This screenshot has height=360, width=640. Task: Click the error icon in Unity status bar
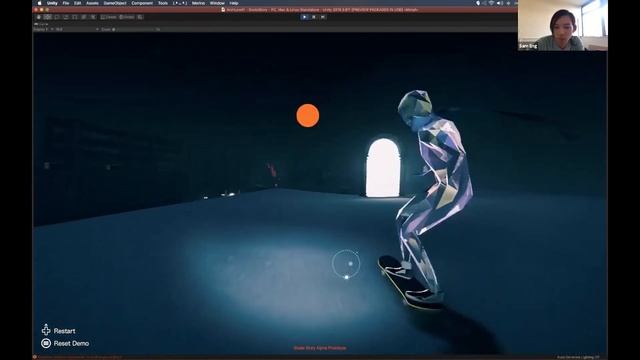35,357
